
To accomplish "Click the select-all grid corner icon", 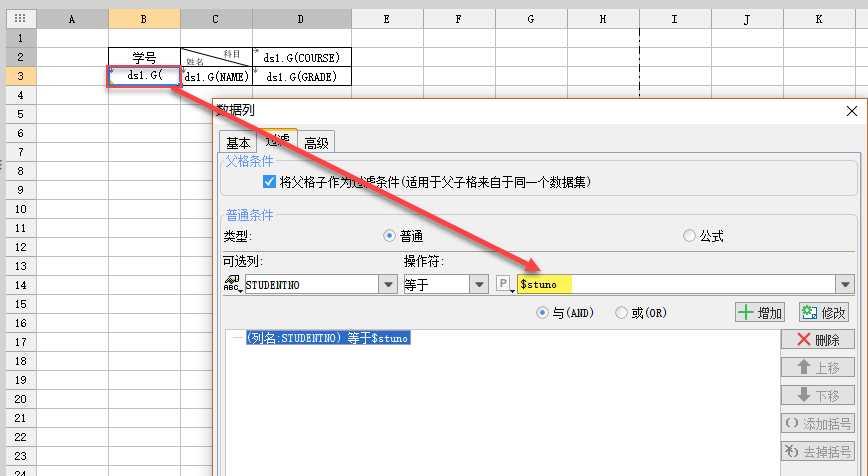I will 20,18.
